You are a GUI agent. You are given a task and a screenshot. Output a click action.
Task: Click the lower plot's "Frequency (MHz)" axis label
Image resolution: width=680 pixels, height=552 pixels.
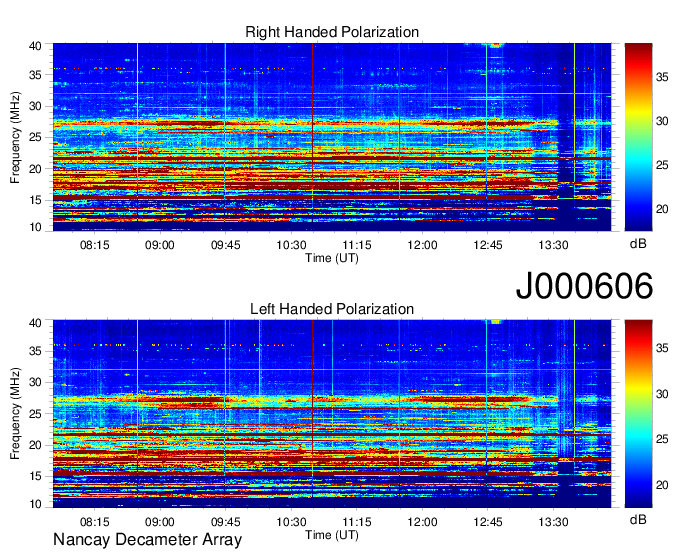pos(15,414)
